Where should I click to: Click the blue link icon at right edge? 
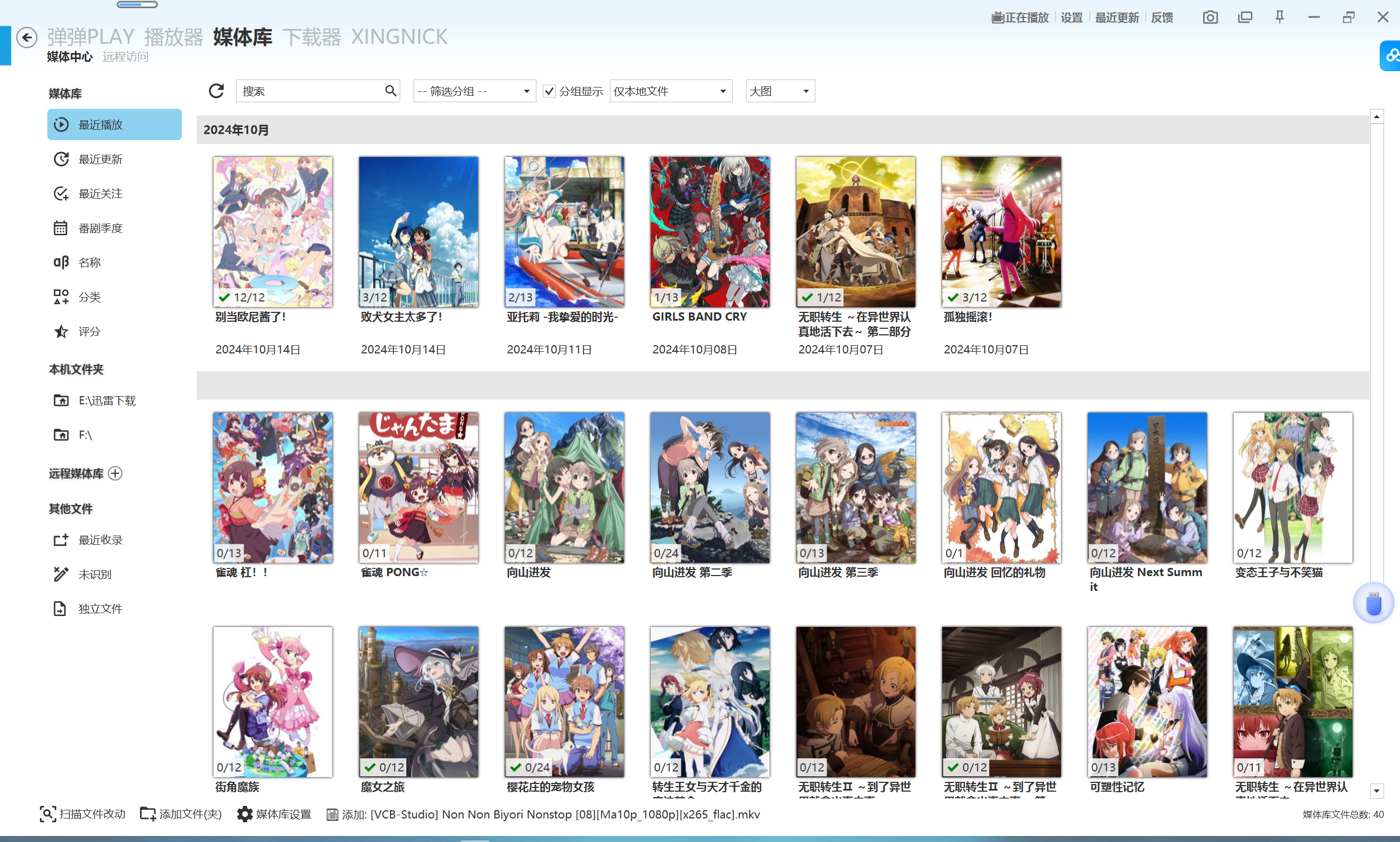point(1390,56)
